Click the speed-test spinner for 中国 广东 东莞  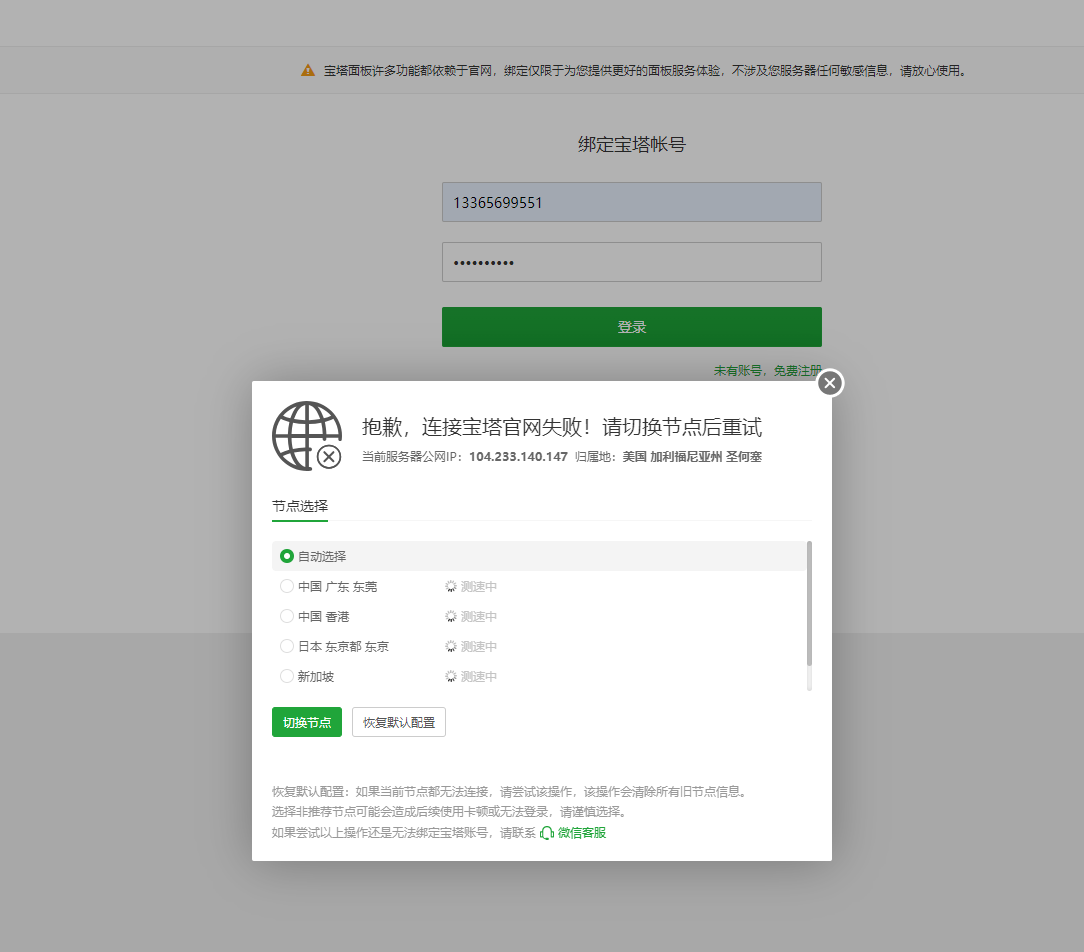coord(451,586)
